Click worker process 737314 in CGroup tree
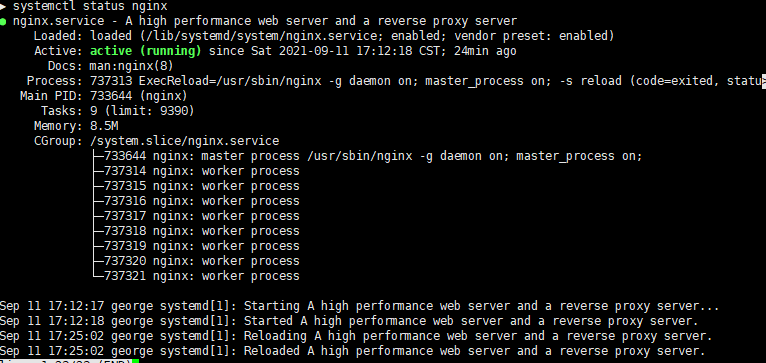Viewport: 766px width, 363px height. pos(202,171)
